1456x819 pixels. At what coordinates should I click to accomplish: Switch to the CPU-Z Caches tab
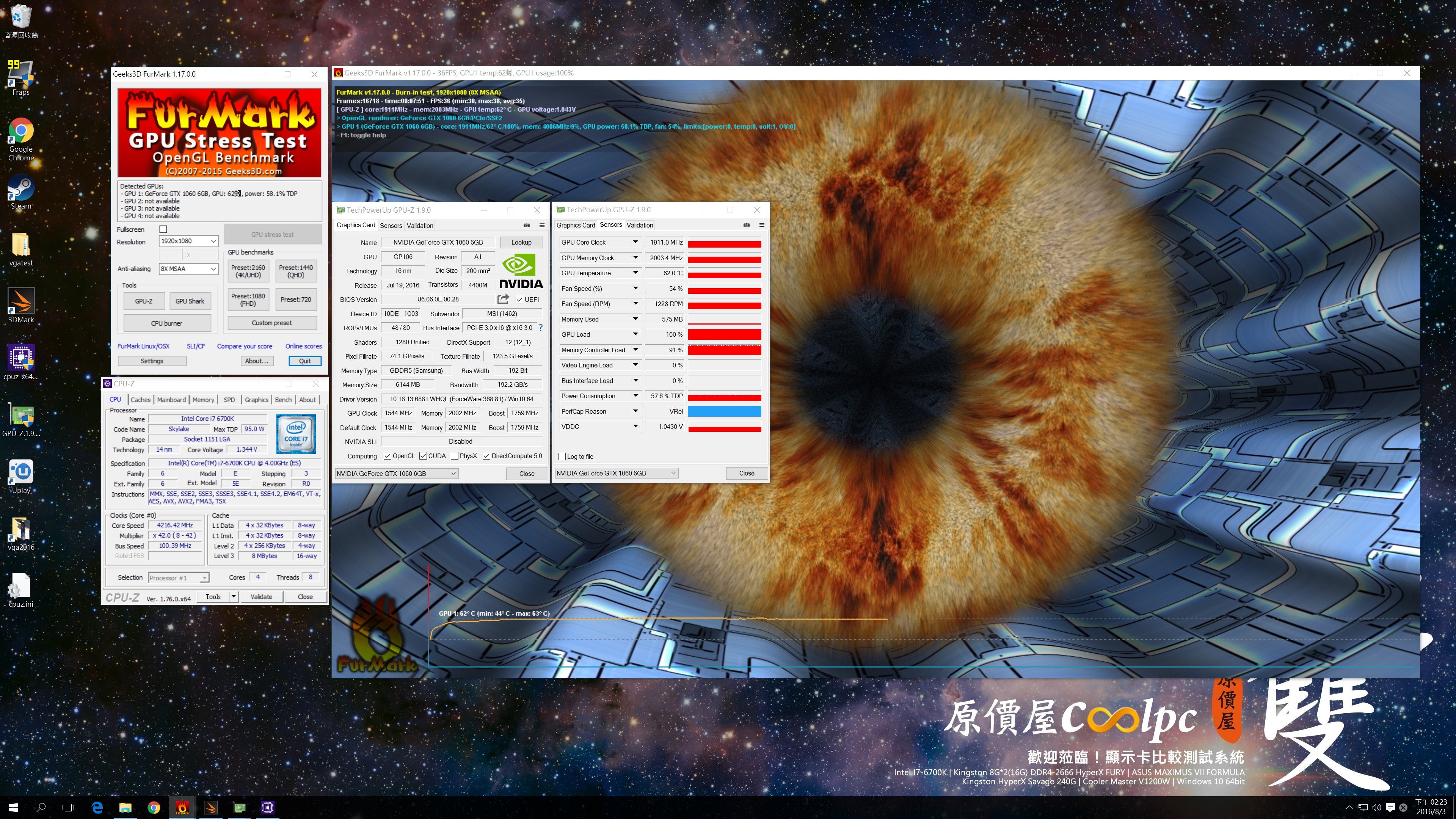pyautogui.click(x=141, y=400)
